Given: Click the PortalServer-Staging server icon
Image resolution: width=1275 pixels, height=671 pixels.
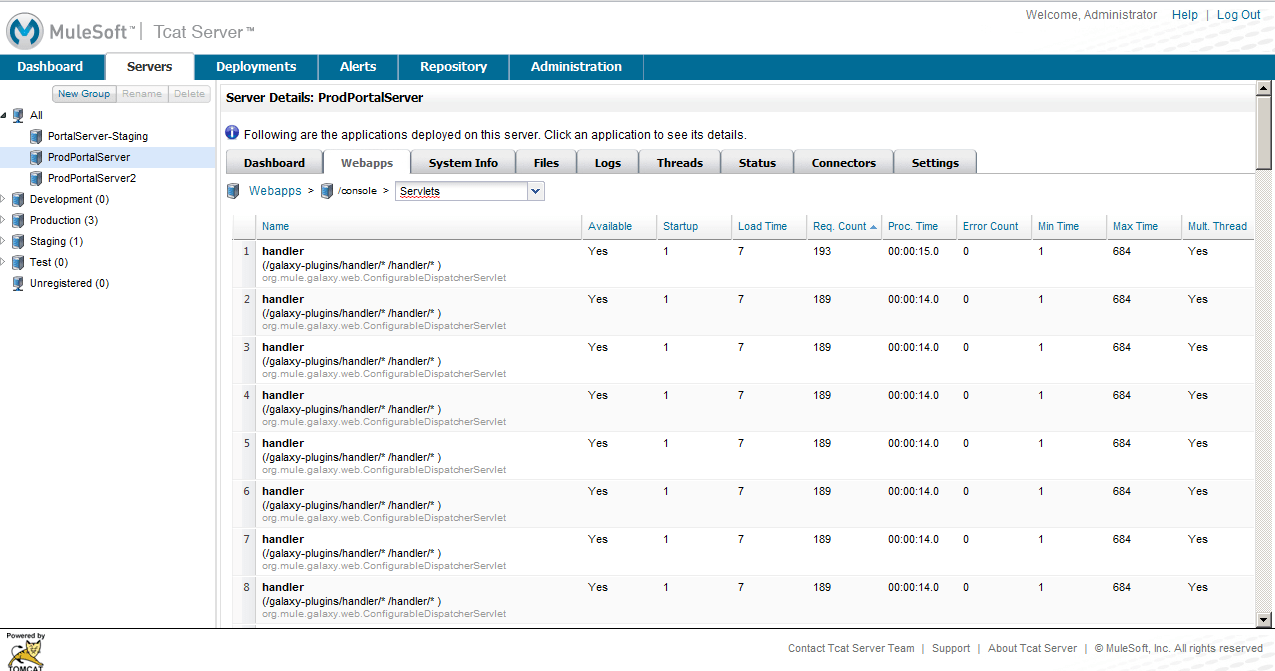Looking at the screenshot, I should [36, 136].
